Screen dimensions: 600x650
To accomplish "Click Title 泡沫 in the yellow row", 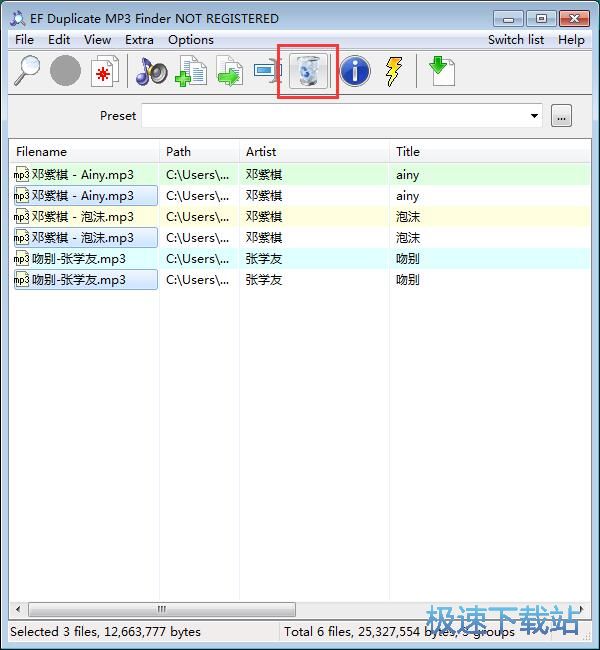I will [408, 217].
